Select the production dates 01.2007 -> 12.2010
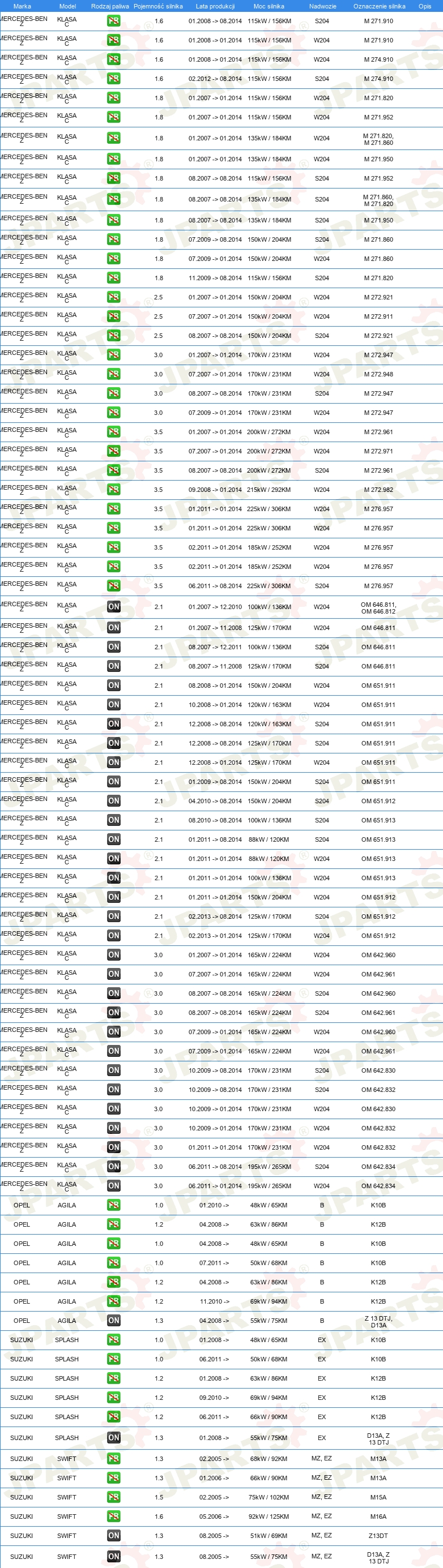Screen dimensions: 443x1568 (x=215, y=607)
